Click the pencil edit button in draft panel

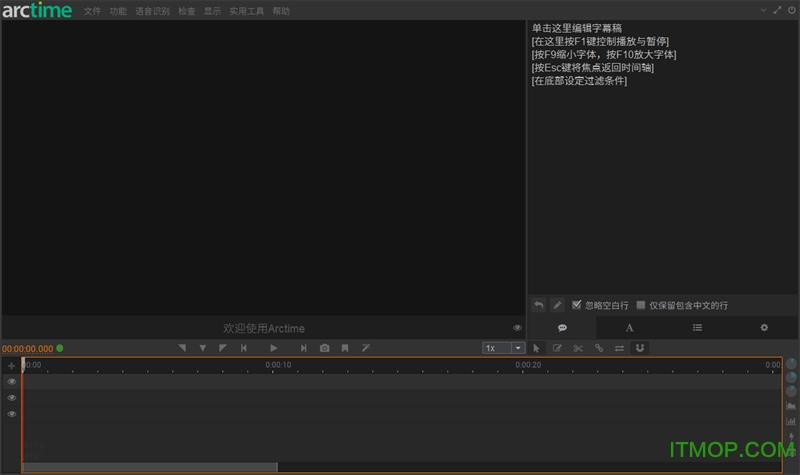[x=557, y=305]
